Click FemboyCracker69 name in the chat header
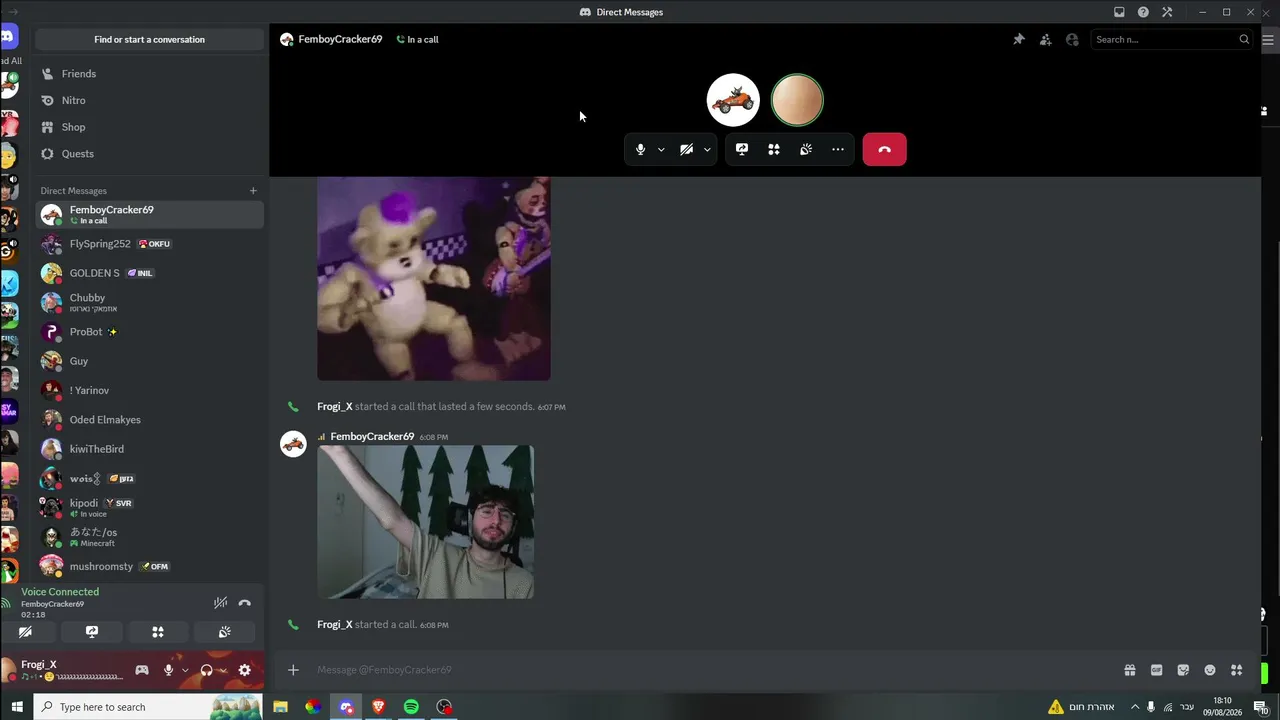The height and width of the screenshot is (720, 1280). click(x=340, y=40)
